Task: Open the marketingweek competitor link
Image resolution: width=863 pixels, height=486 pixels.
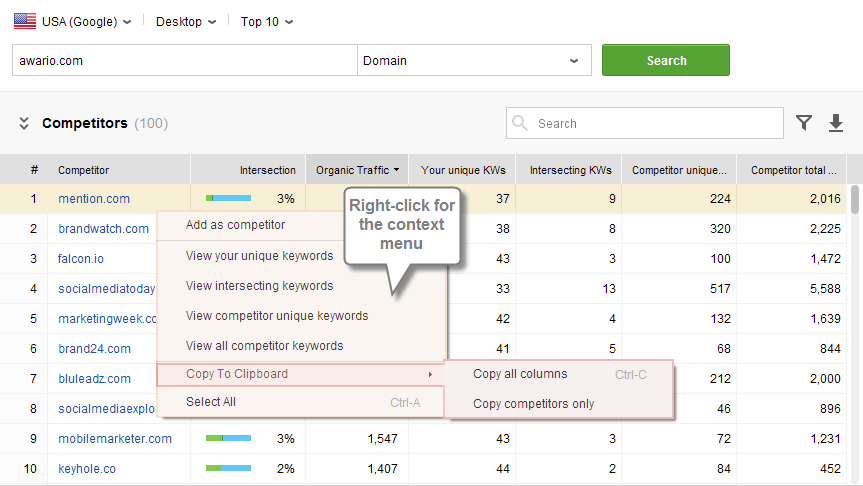Action: tap(107, 319)
